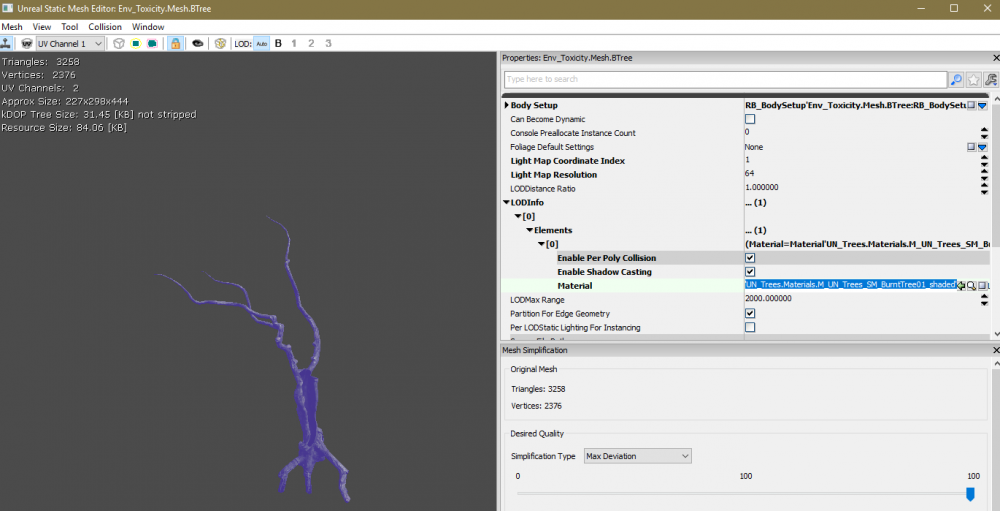Toggle Can Become Dynamic checkbox
Viewport: 1000px width, 511px height.
[750, 119]
